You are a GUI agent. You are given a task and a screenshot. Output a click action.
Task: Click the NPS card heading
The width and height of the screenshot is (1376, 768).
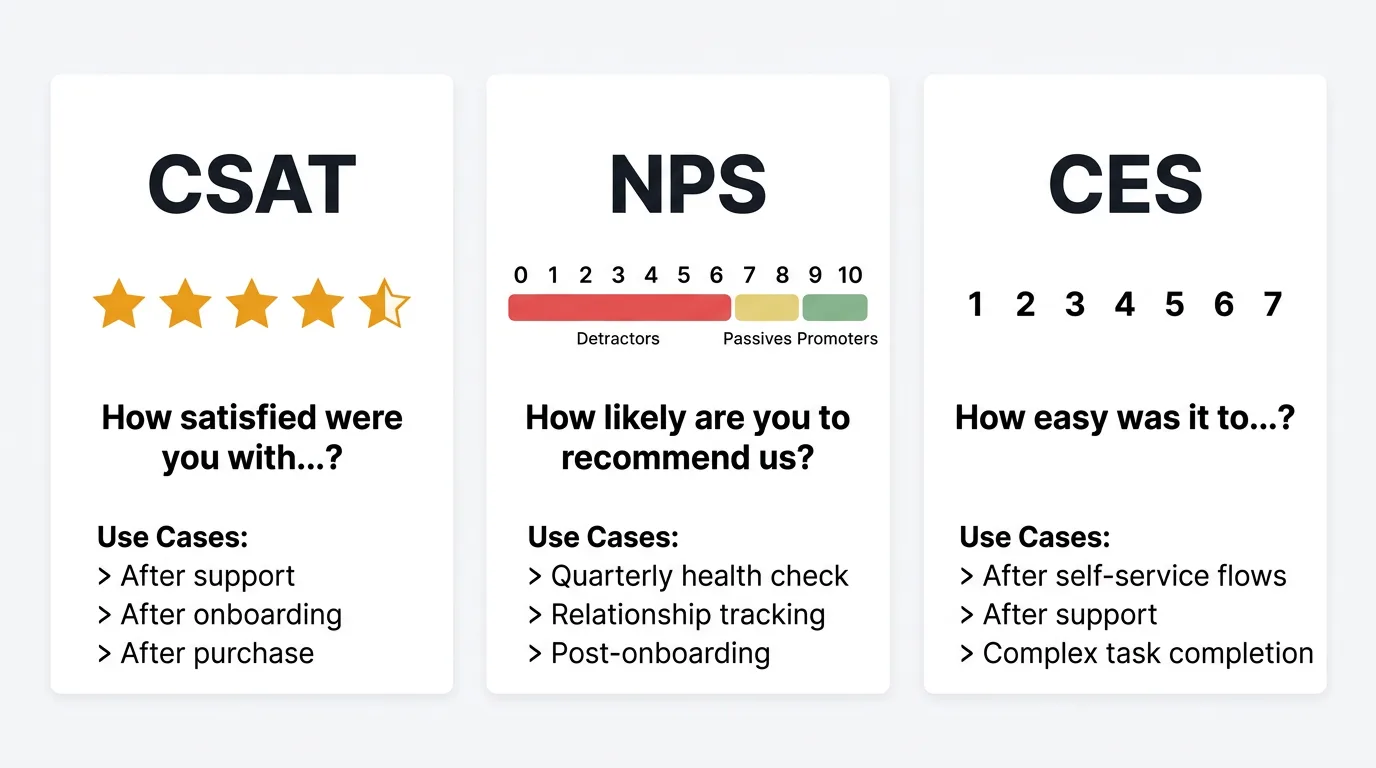coord(688,185)
